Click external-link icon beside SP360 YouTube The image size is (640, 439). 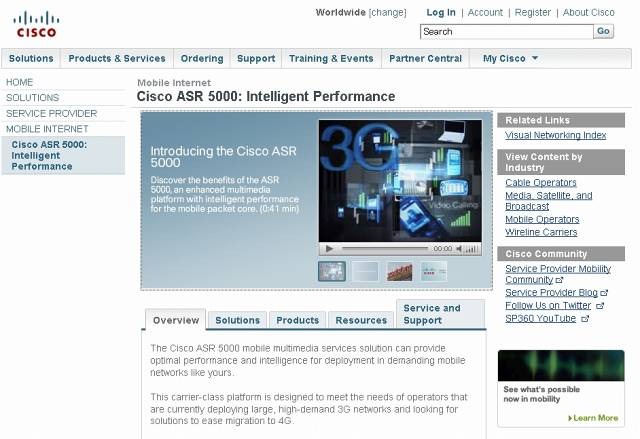[585, 319]
